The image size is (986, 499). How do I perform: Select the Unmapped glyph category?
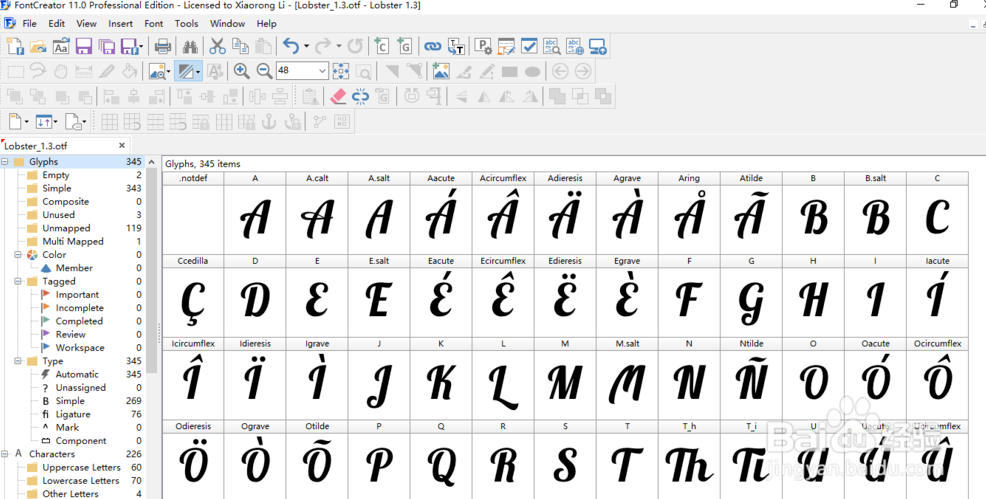tap(66, 228)
